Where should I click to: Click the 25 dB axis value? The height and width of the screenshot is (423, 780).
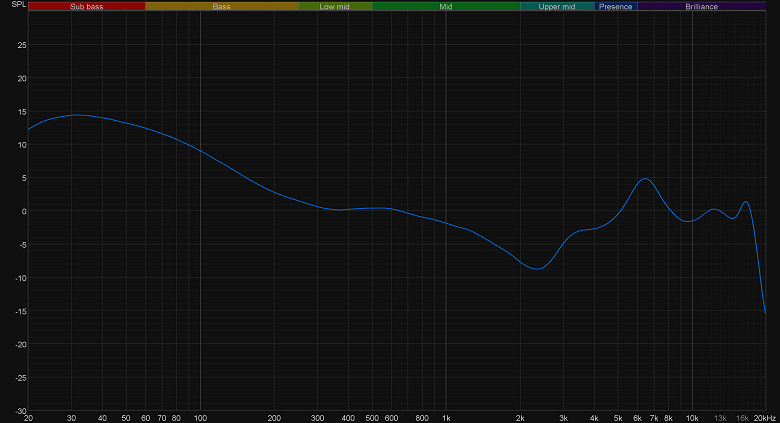[22, 45]
